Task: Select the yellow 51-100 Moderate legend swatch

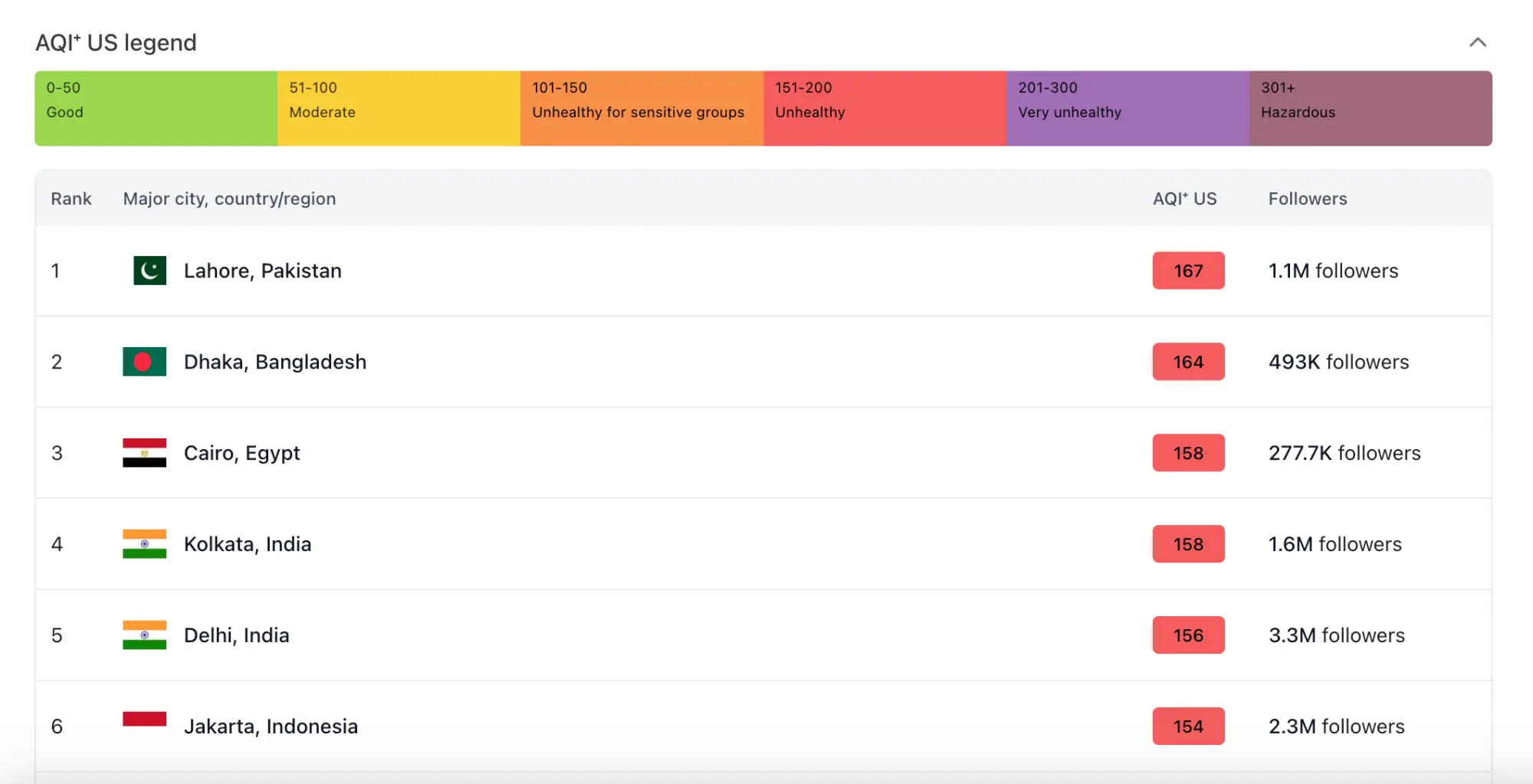Action: pyautogui.click(x=399, y=108)
